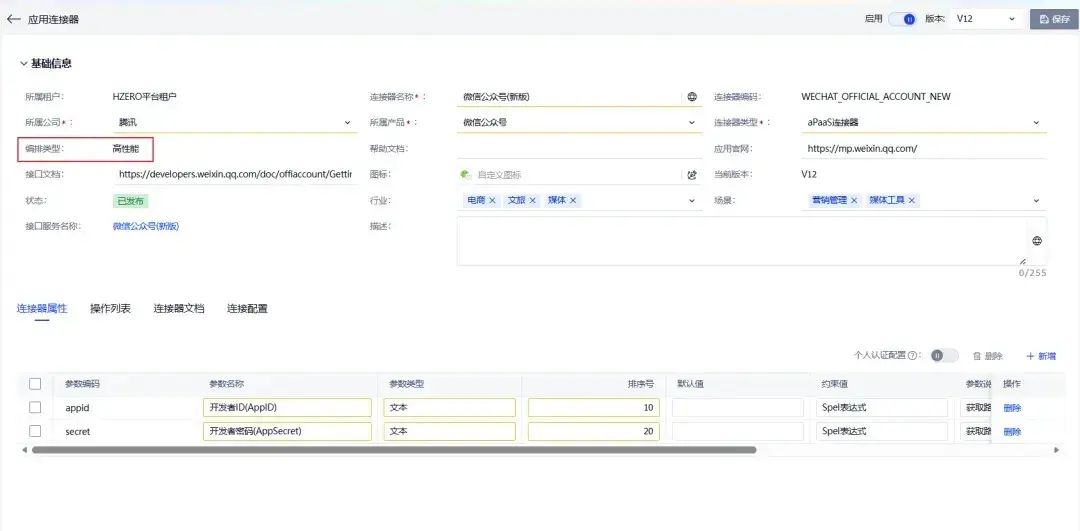This screenshot has height=531, width=1080.
Task: Click 参数名称 field 开发者密码(AppSecret)
Action: tap(287, 432)
